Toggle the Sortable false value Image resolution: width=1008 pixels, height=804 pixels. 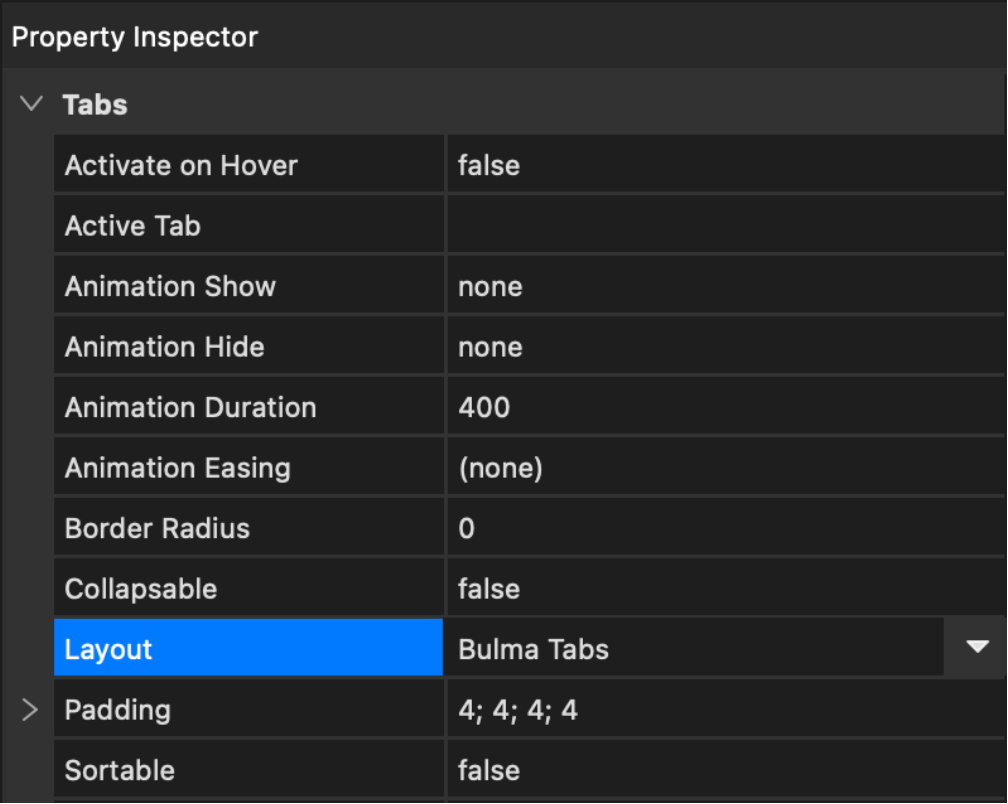[489, 770]
